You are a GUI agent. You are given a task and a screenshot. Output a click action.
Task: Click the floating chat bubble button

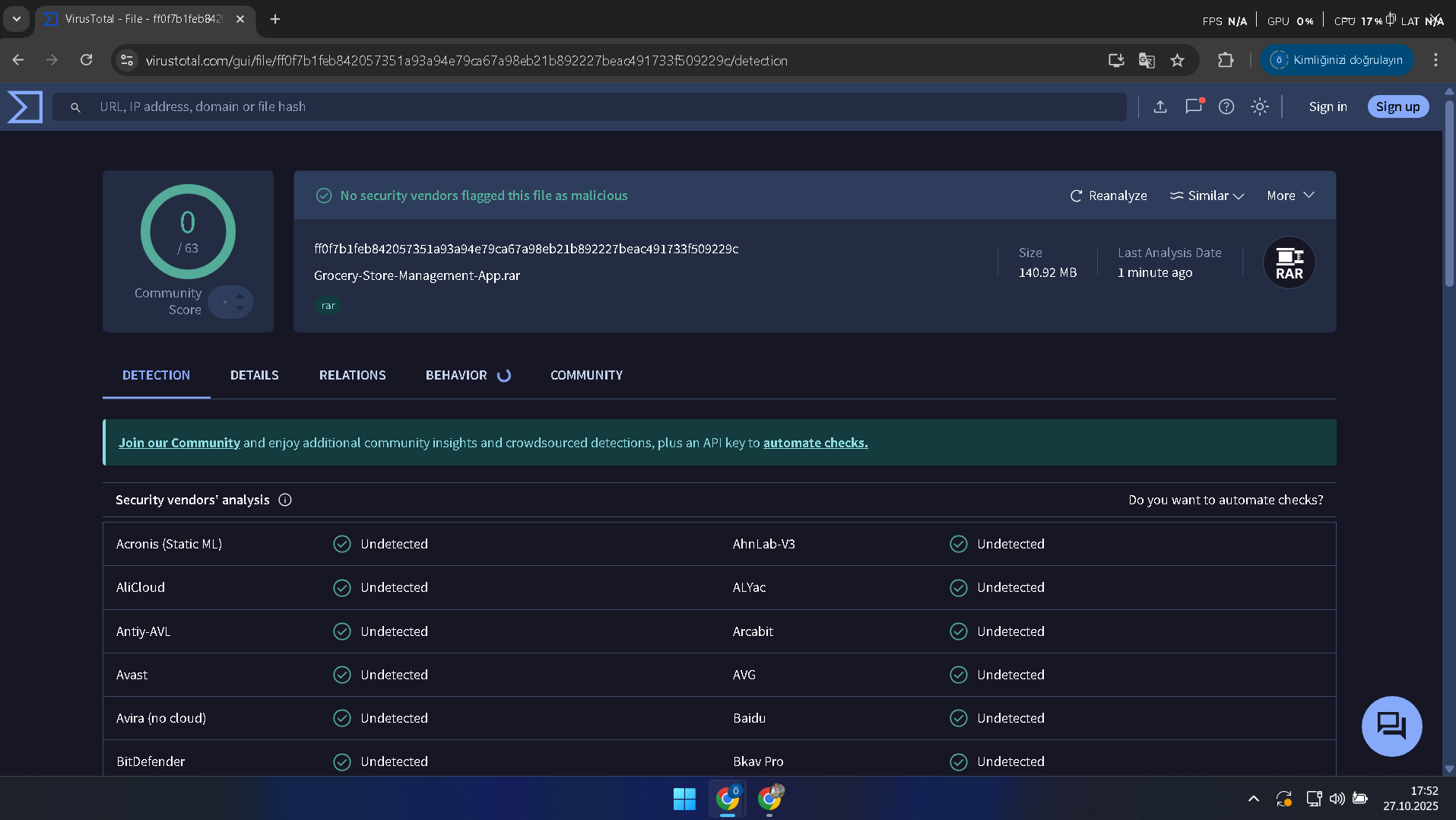[x=1391, y=726]
